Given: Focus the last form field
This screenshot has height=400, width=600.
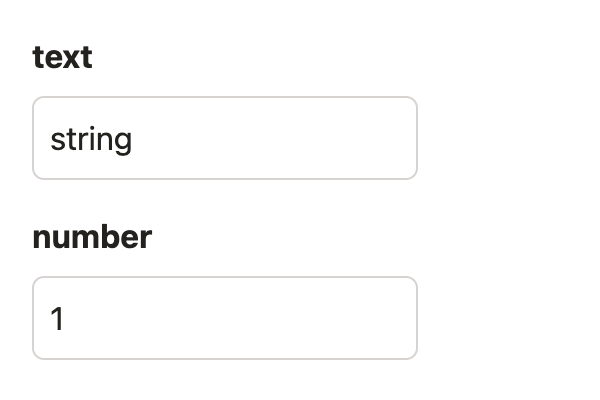Looking at the screenshot, I should [224, 318].
